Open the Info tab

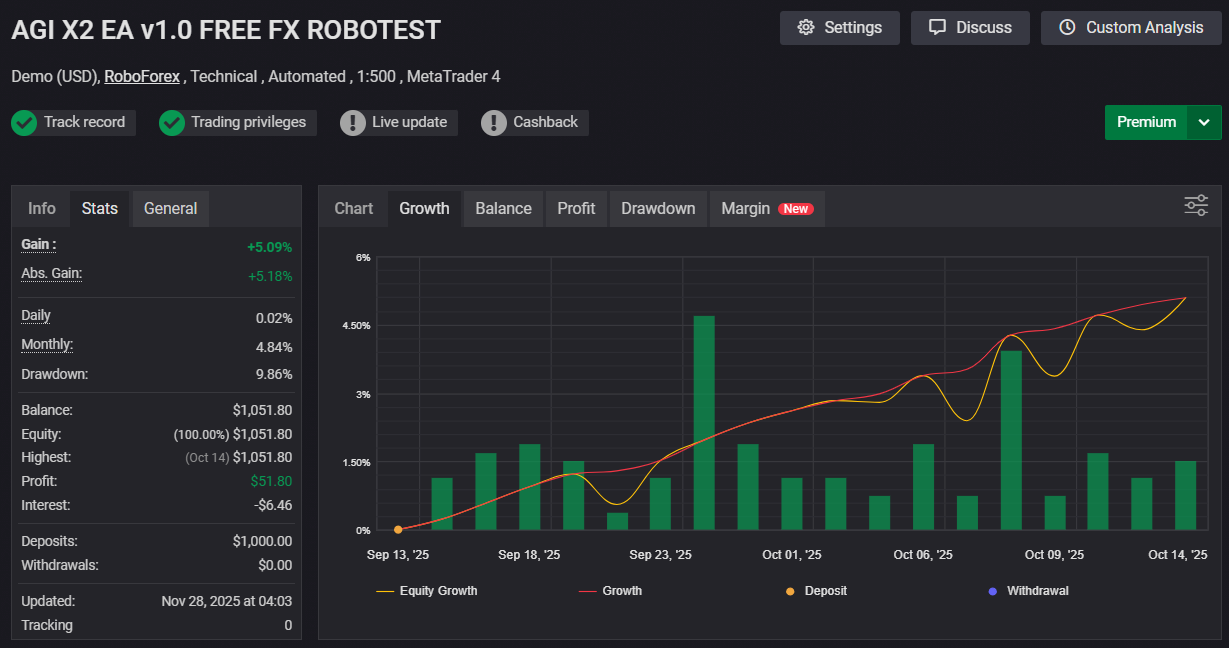coord(42,209)
